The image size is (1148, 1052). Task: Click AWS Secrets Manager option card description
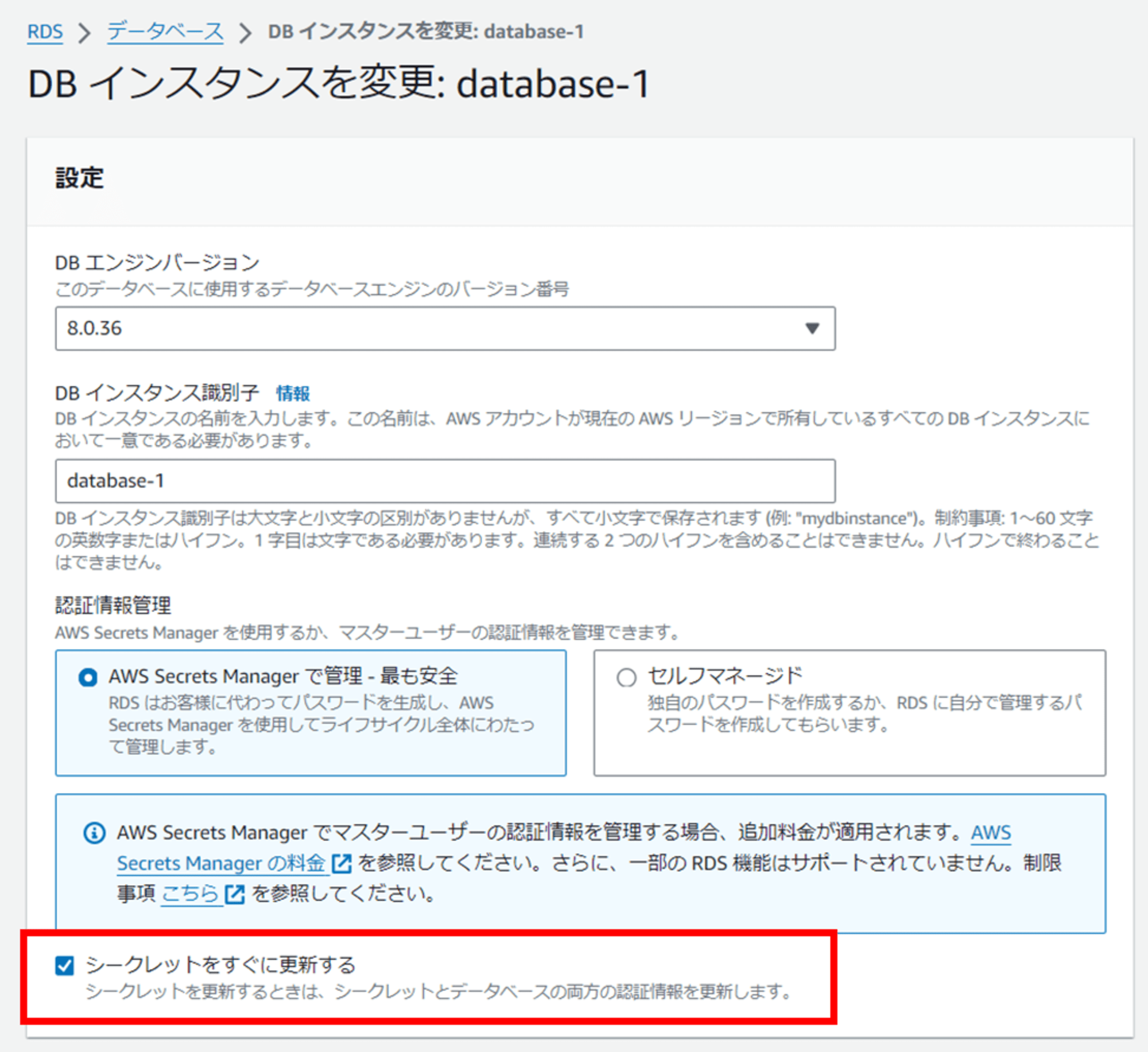click(x=321, y=725)
